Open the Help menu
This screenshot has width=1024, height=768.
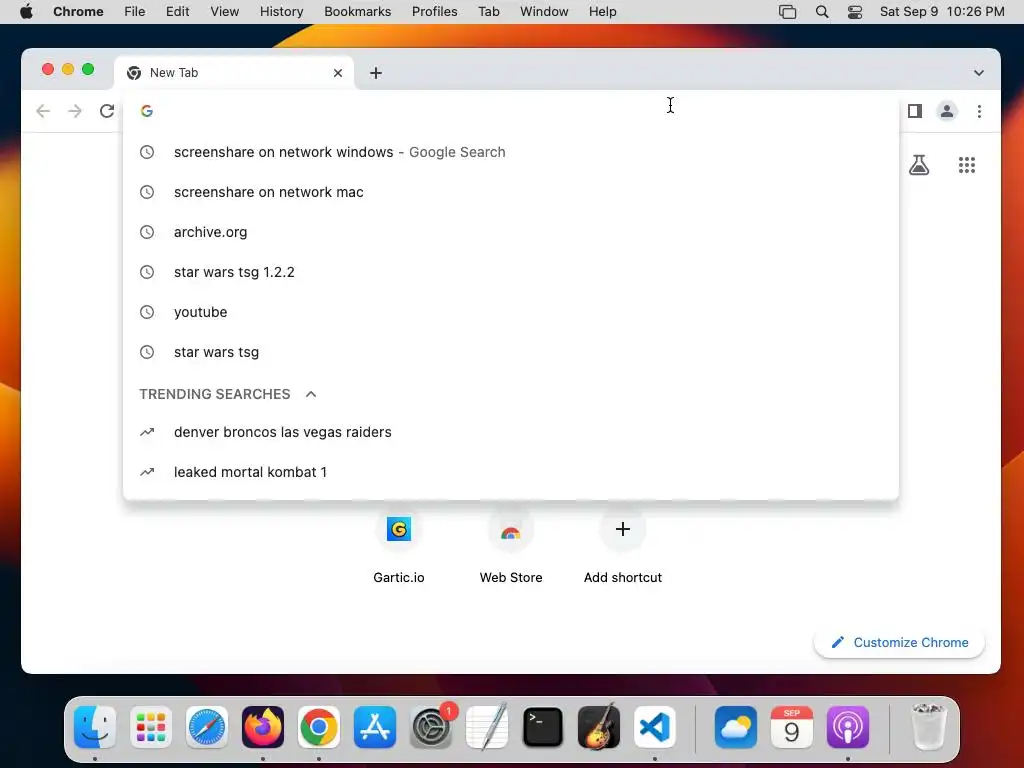[602, 12]
